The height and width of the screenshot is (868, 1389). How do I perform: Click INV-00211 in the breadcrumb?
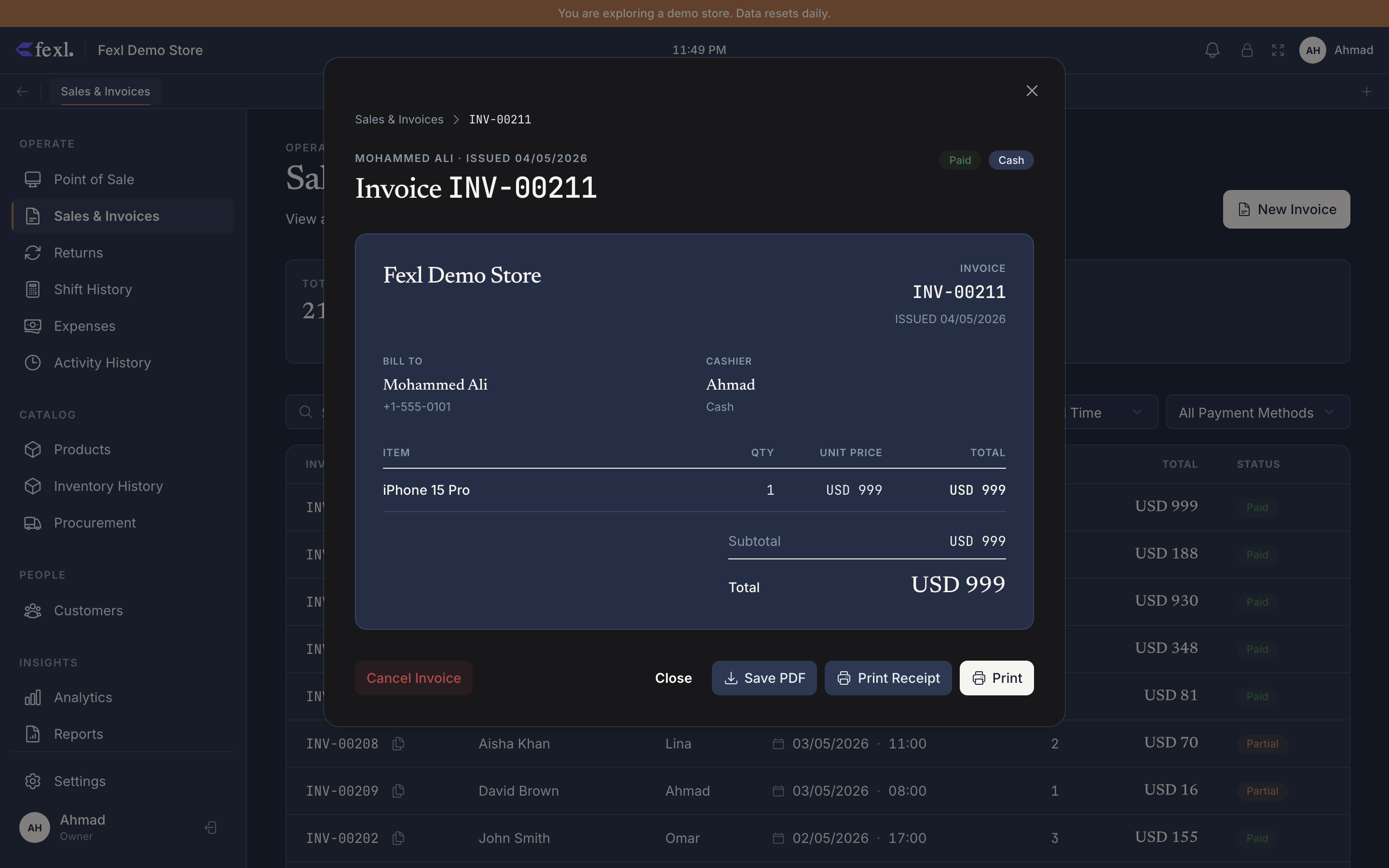click(500, 120)
